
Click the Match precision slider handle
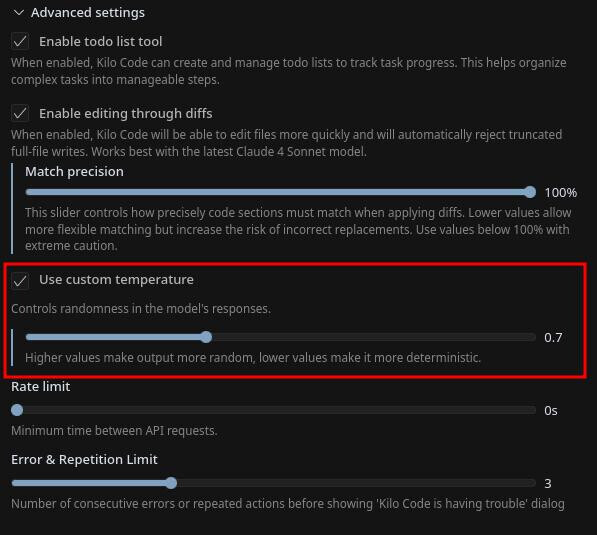tap(530, 192)
